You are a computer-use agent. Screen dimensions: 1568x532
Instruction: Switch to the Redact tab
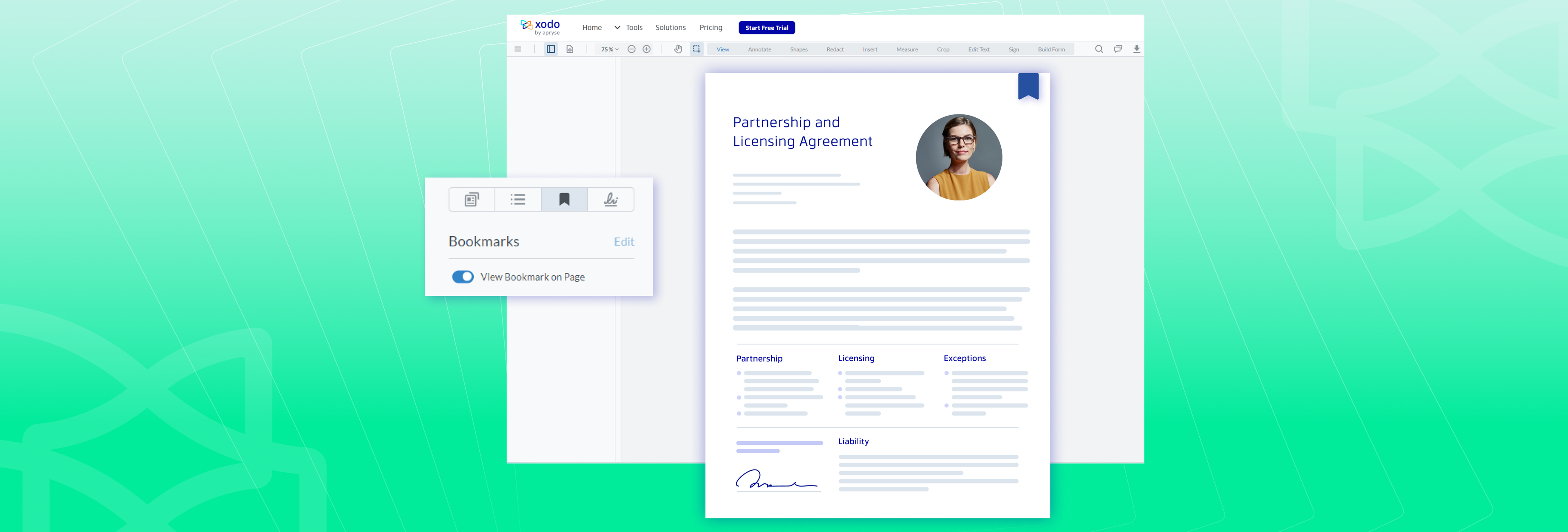[835, 49]
